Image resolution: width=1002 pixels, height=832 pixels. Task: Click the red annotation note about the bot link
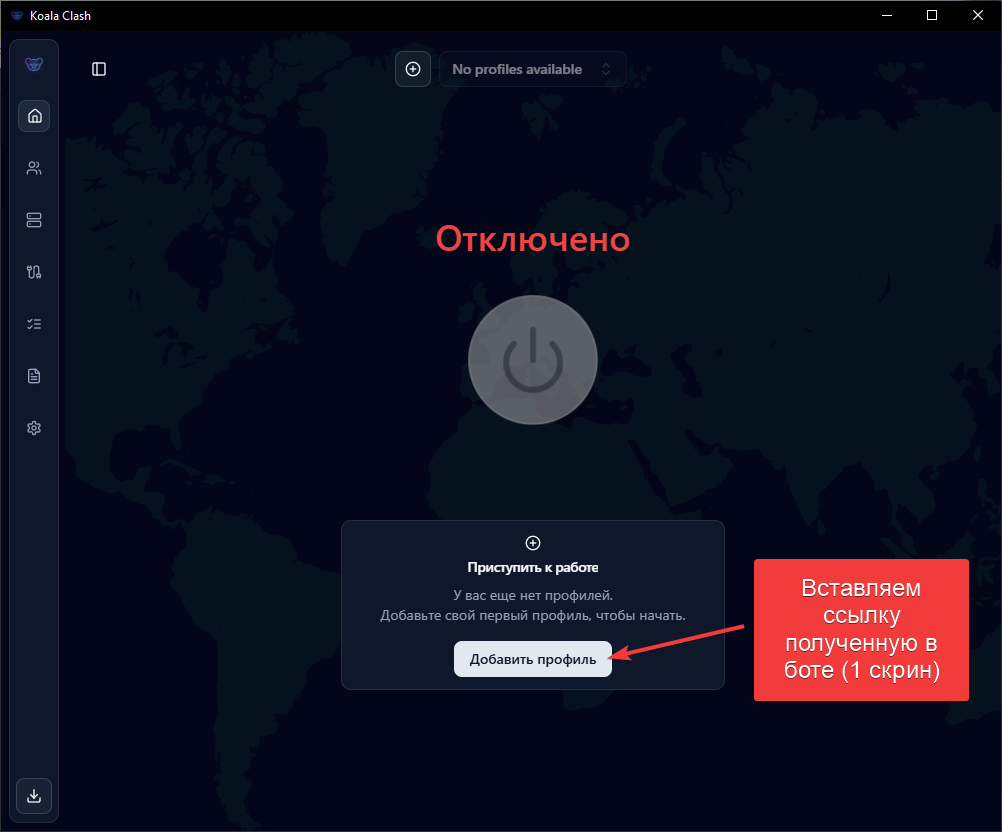pyautogui.click(x=860, y=630)
